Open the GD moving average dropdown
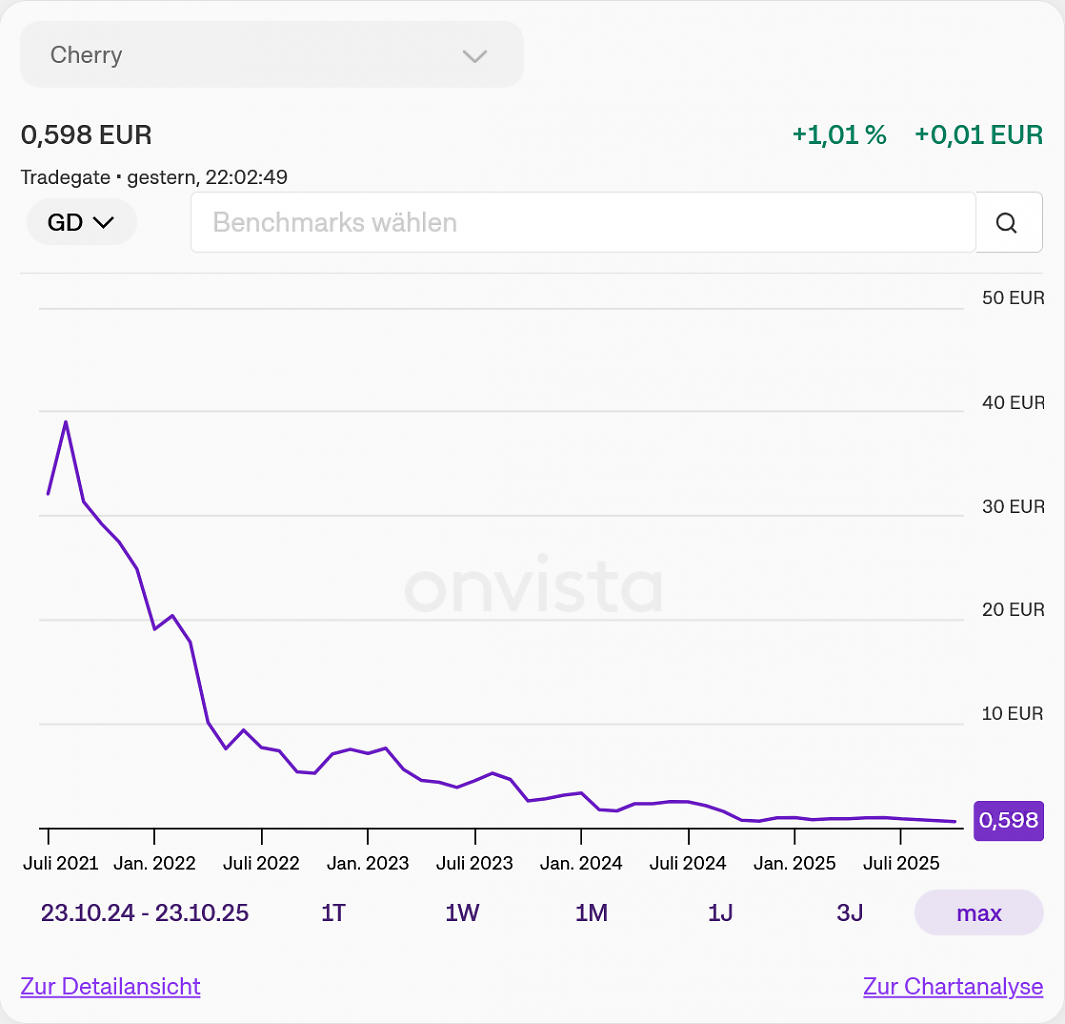This screenshot has height=1024, width=1065. pyautogui.click(x=82, y=222)
